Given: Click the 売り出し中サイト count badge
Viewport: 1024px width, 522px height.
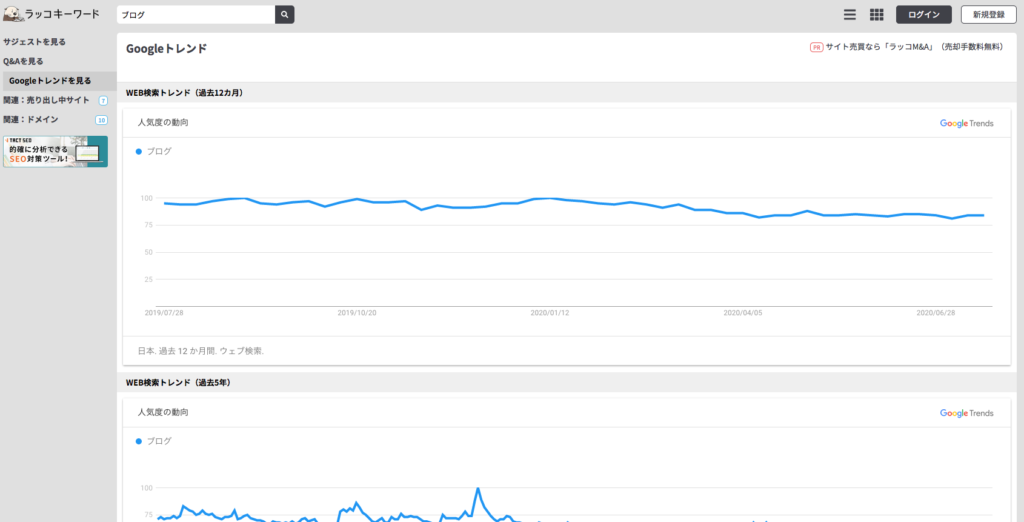Looking at the screenshot, I should pyautogui.click(x=103, y=100).
